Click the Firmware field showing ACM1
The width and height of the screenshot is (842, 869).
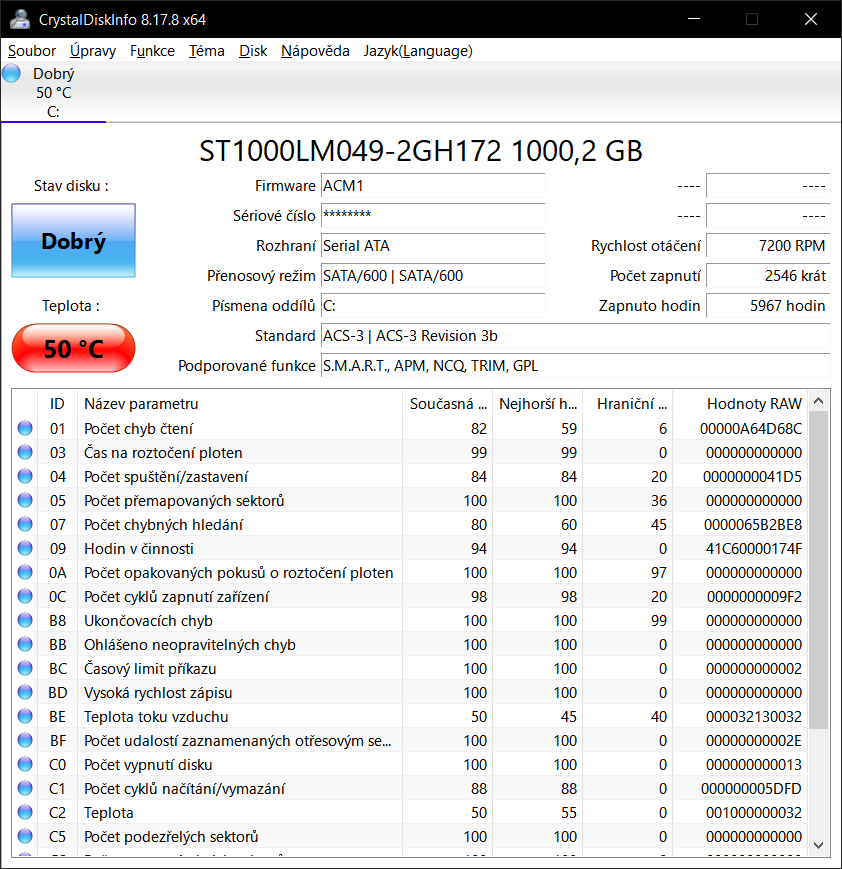click(x=432, y=187)
